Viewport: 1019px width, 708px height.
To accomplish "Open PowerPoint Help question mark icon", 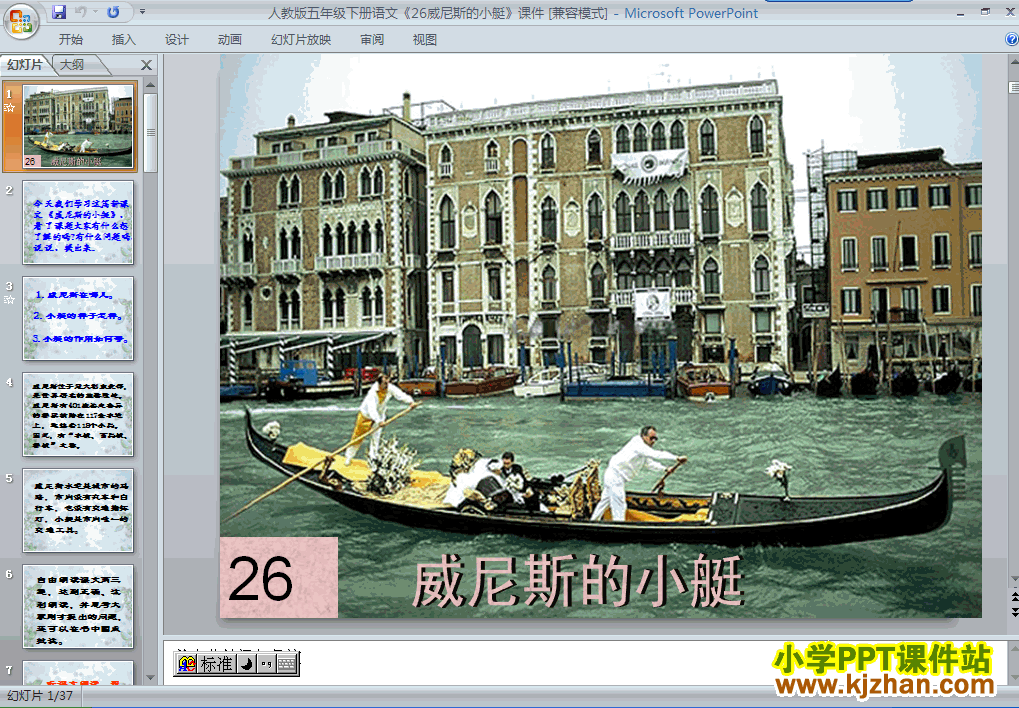I will pyautogui.click(x=1011, y=40).
